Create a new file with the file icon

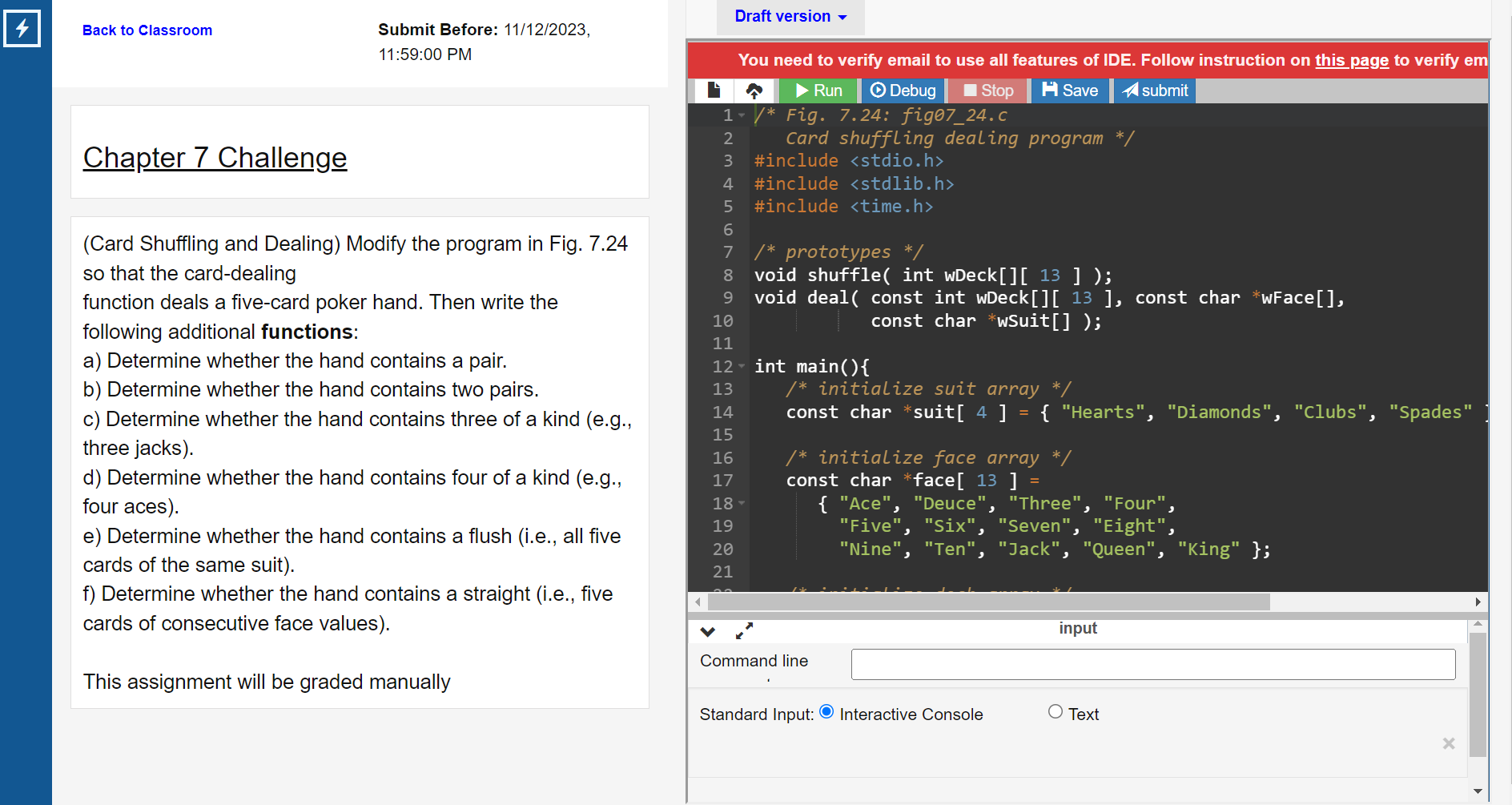714,91
